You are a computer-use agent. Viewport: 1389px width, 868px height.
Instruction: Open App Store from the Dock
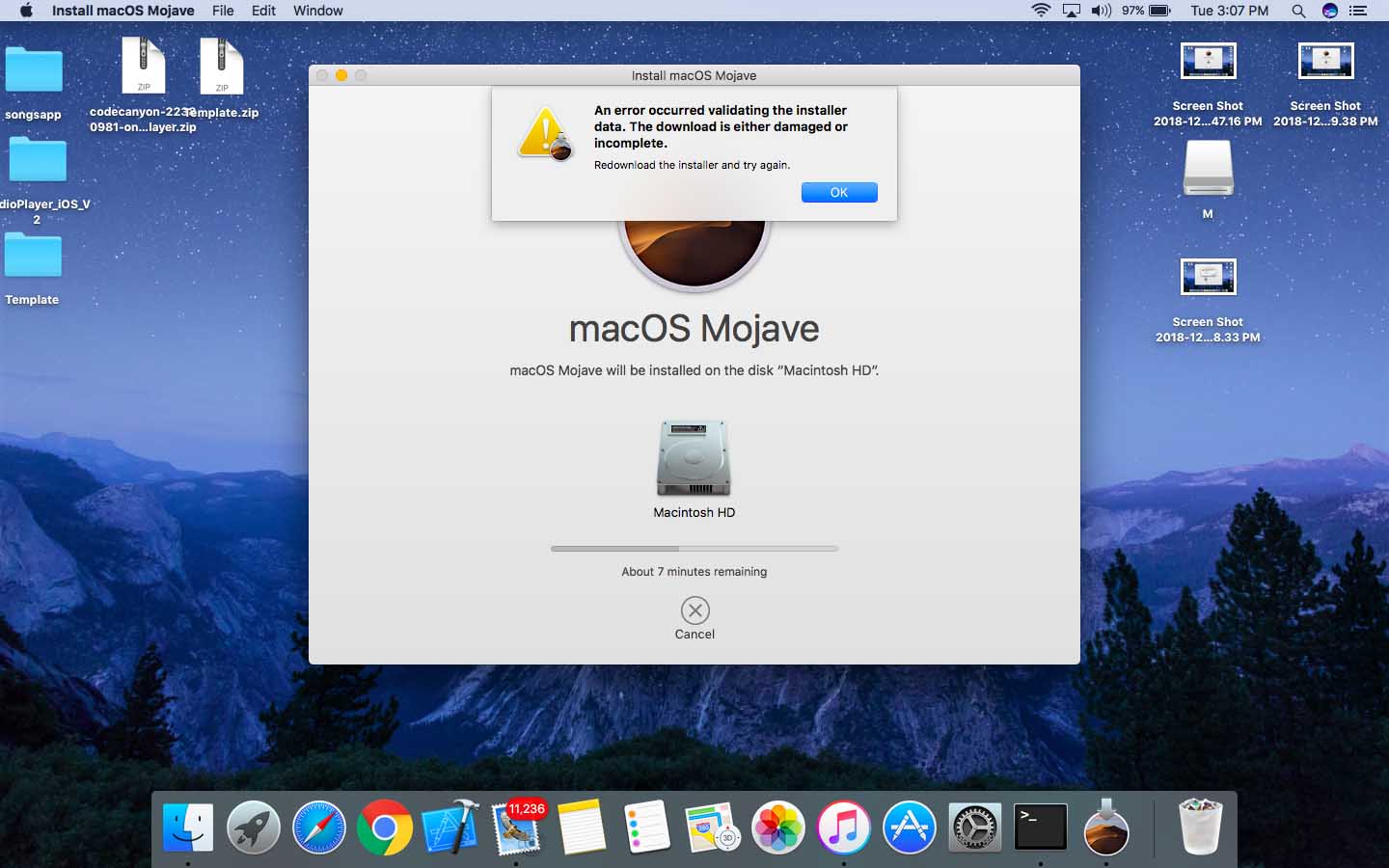point(910,827)
